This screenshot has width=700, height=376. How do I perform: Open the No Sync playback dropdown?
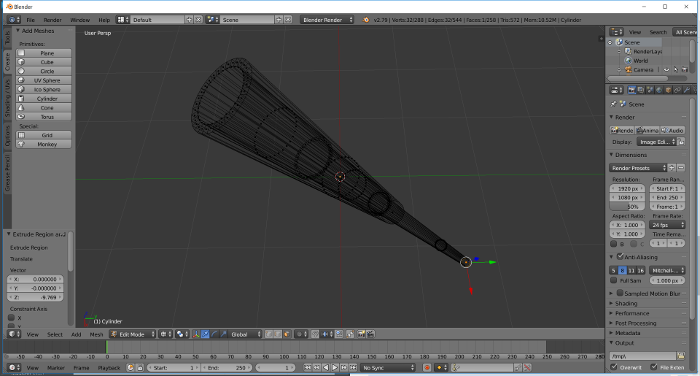388,368
